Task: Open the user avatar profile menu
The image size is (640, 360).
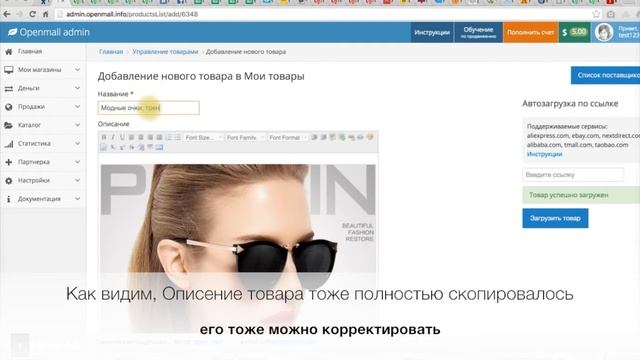Action: 604,32
